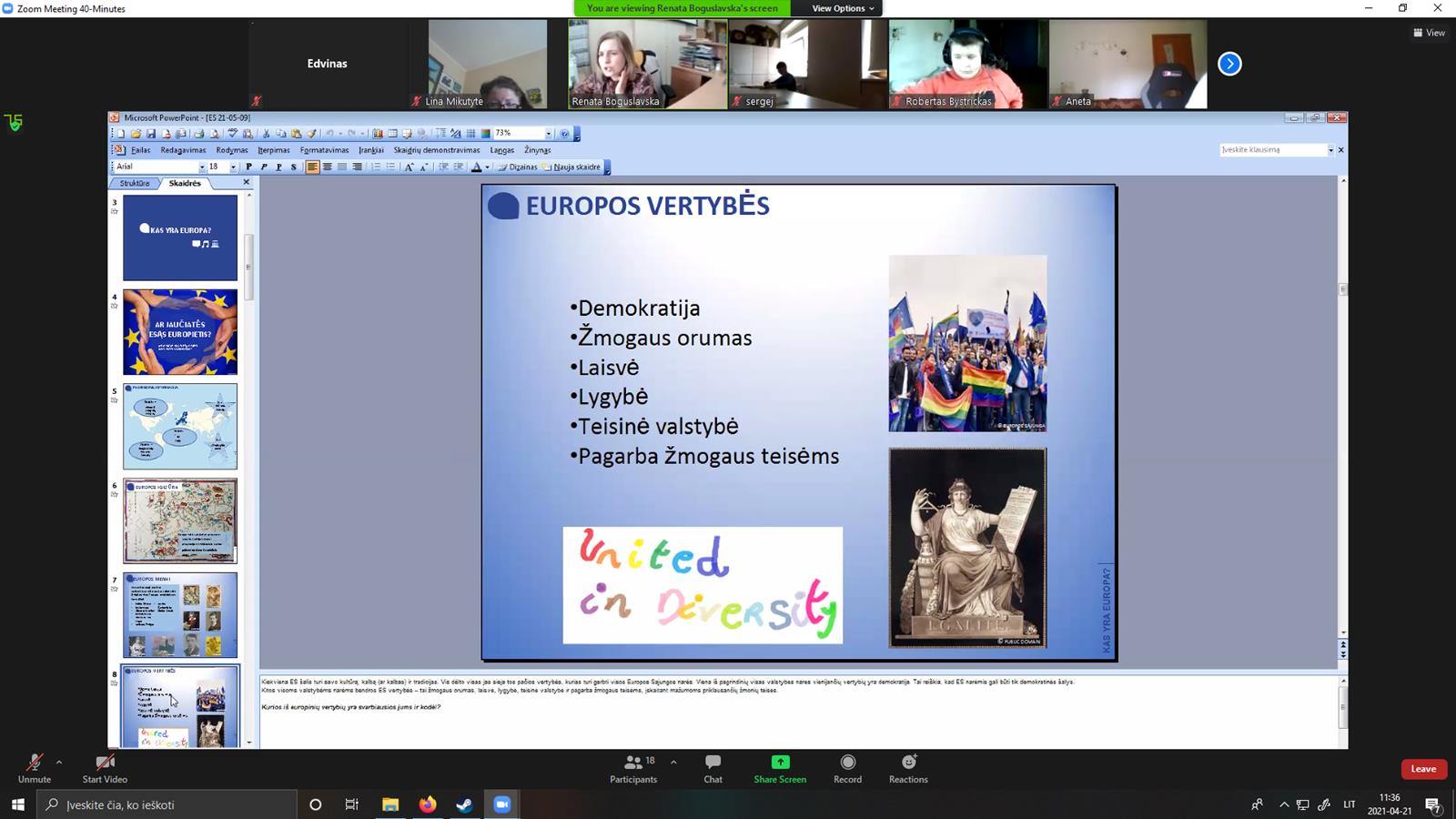Open the Participants list
This screenshot has height=819, width=1456.
pos(633,767)
